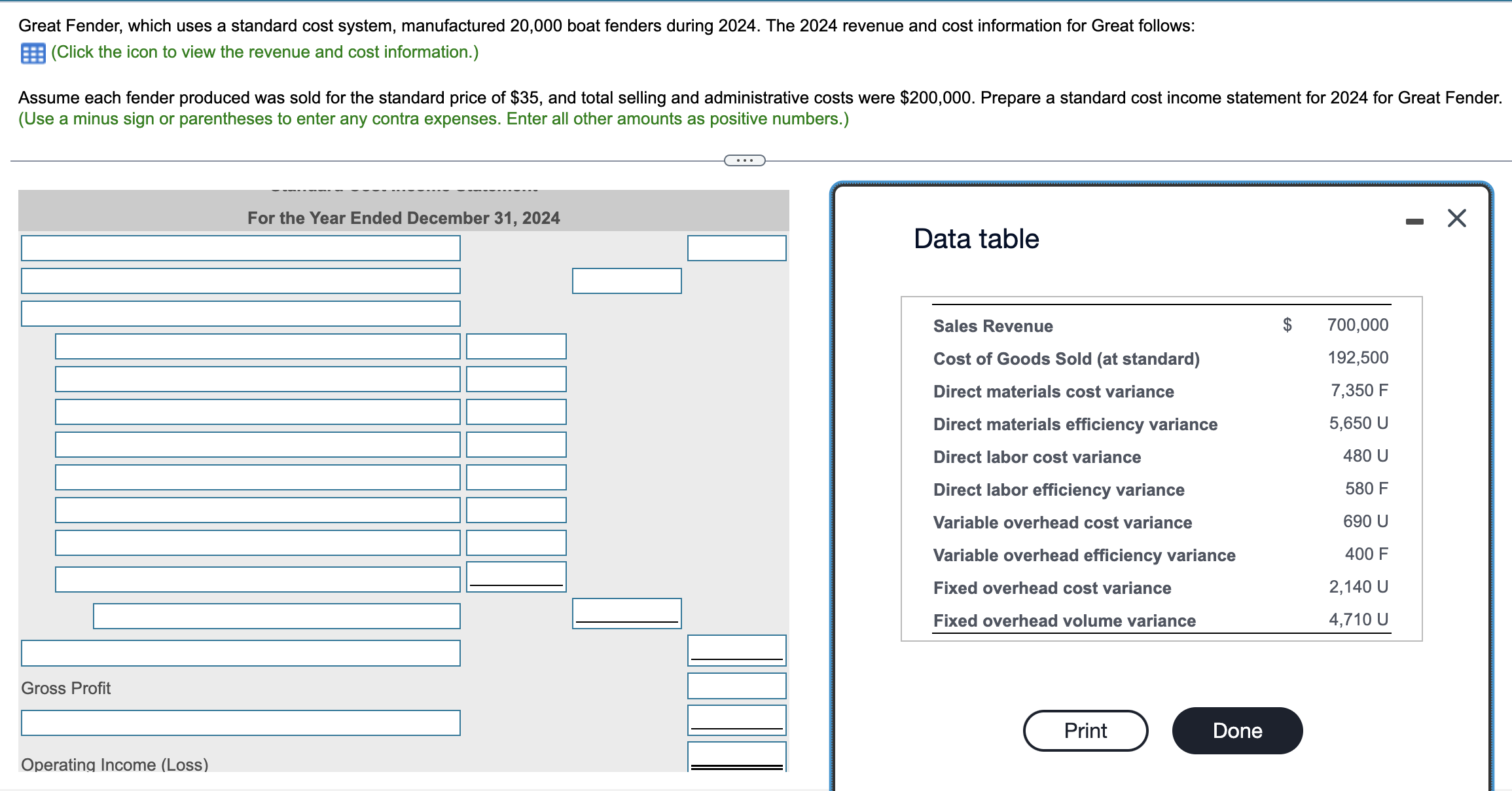This screenshot has height=791, width=1512.
Task: Select the second row label input field
Action: pyautogui.click(x=240, y=281)
